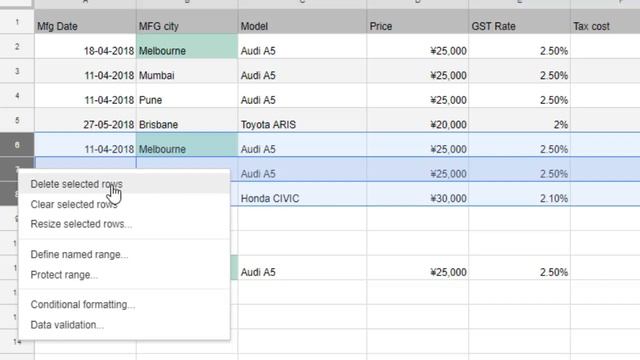Screen dimensions: 640x360
Task: Select Melbourne cell in row 6
Action: 187,145
